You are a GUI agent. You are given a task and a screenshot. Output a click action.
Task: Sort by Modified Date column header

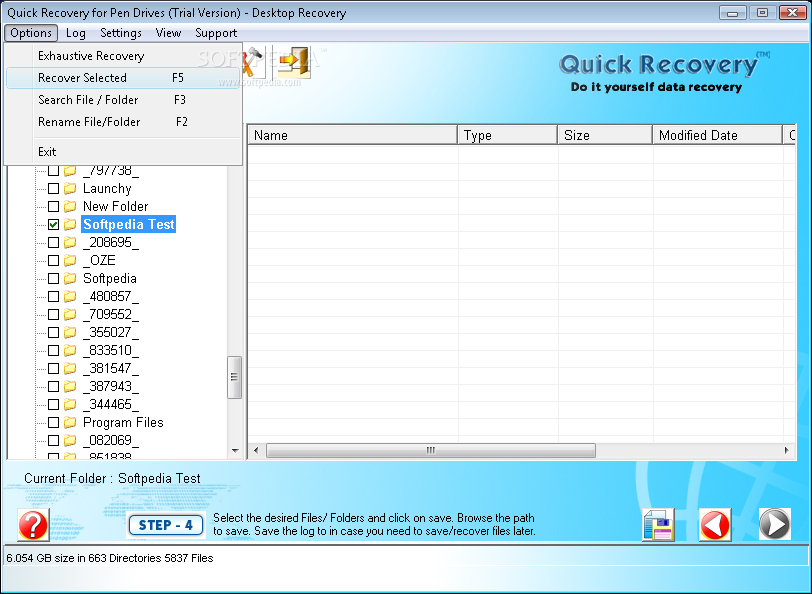tap(718, 135)
